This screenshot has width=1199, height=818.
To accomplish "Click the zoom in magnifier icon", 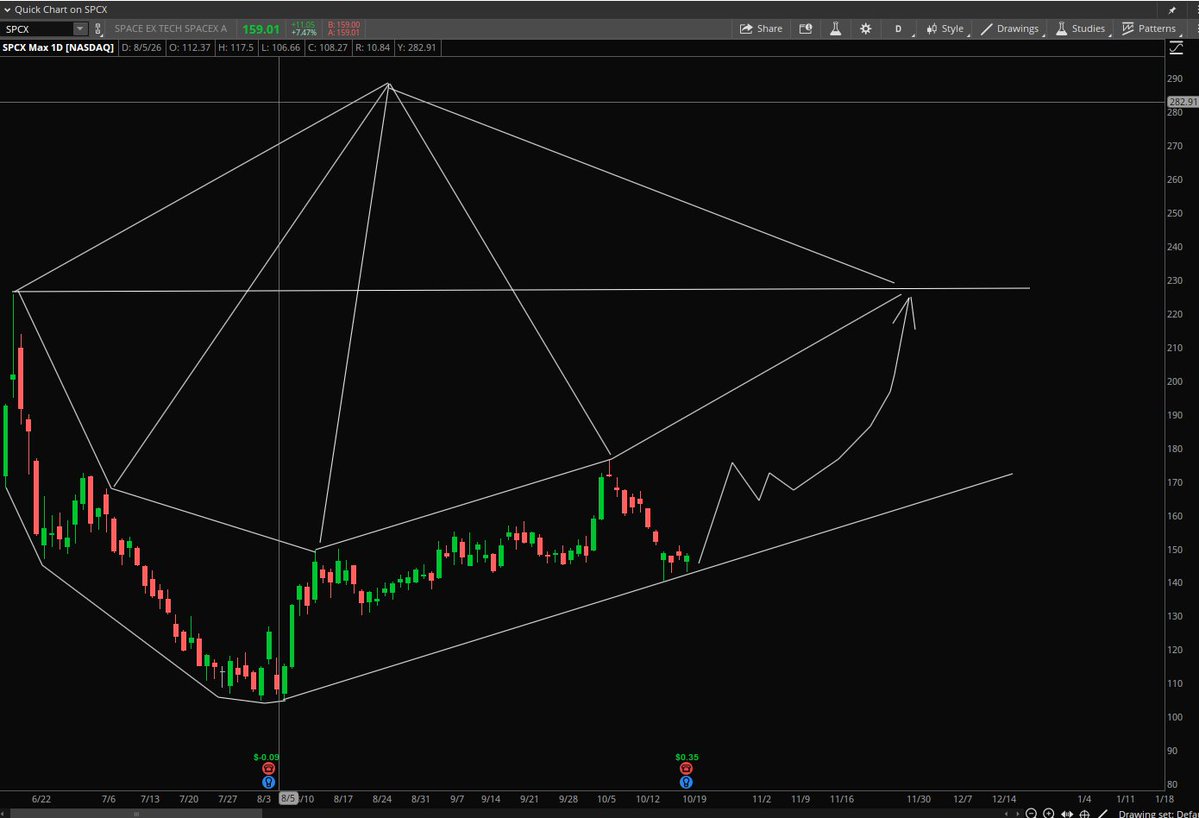I will pos(1048,813).
